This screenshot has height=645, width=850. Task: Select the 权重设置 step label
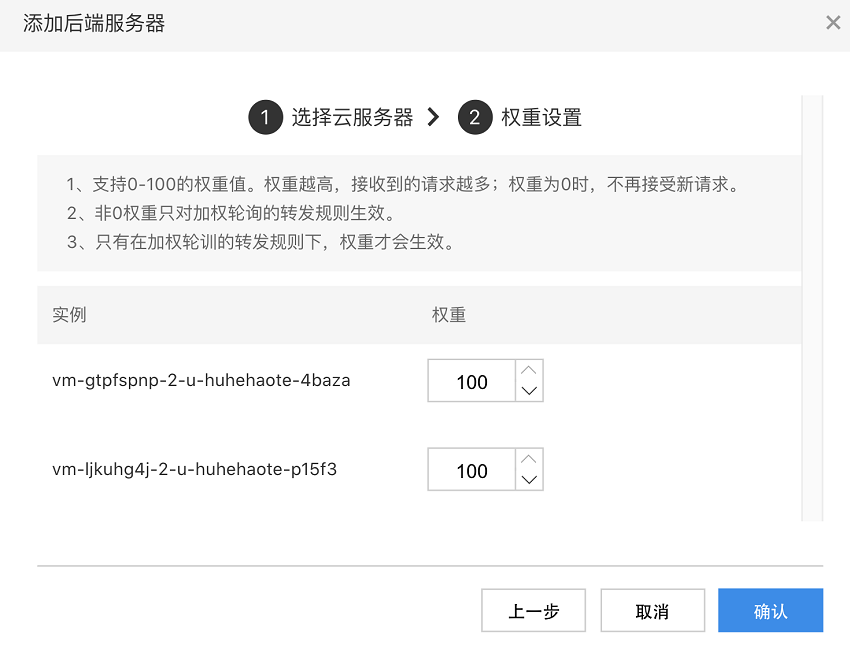pyautogui.click(x=541, y=117)
